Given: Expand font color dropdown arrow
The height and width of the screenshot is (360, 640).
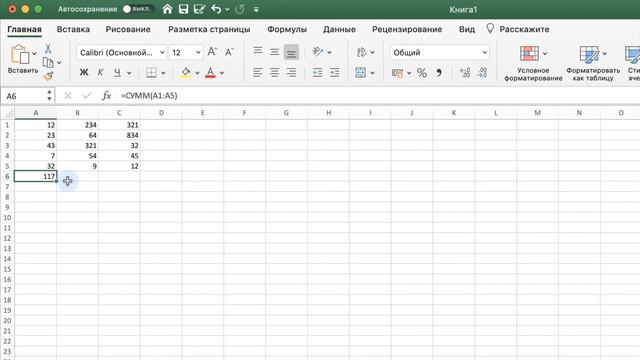Looking at the screenshot, I should coord(222,73).
